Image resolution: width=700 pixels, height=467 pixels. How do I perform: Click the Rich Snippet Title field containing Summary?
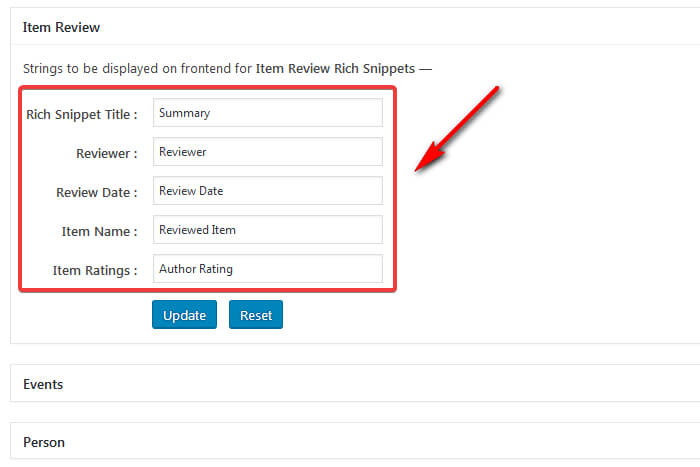point(267,113)
